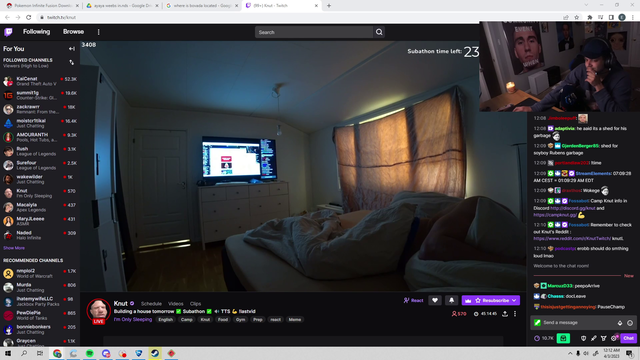
Task: Open the emote picker in chat box
Action: (x=630, y=323)
